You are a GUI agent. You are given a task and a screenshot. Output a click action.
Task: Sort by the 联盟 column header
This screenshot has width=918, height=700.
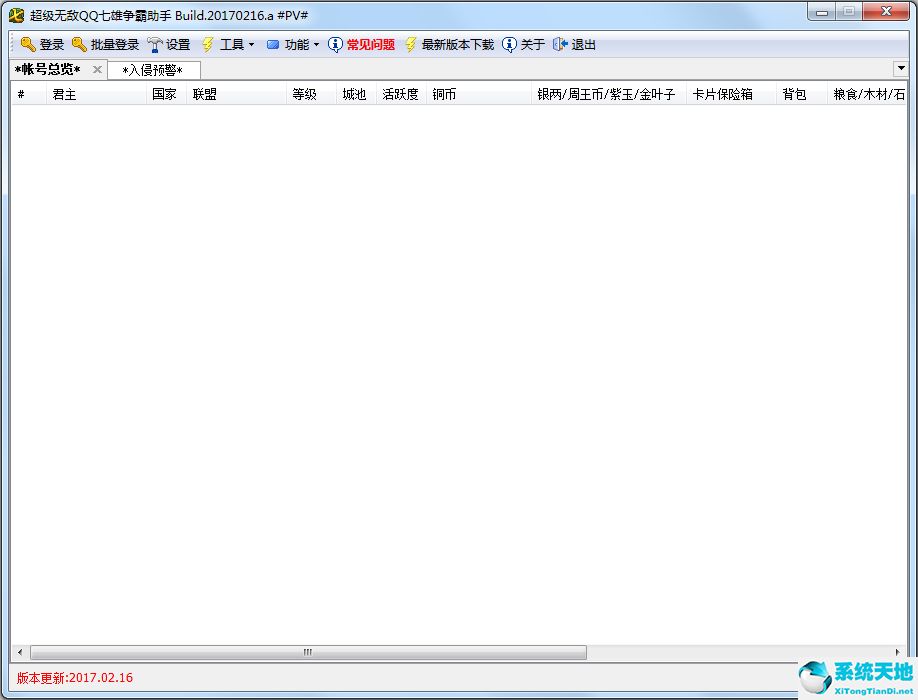(x=237, y=94)
